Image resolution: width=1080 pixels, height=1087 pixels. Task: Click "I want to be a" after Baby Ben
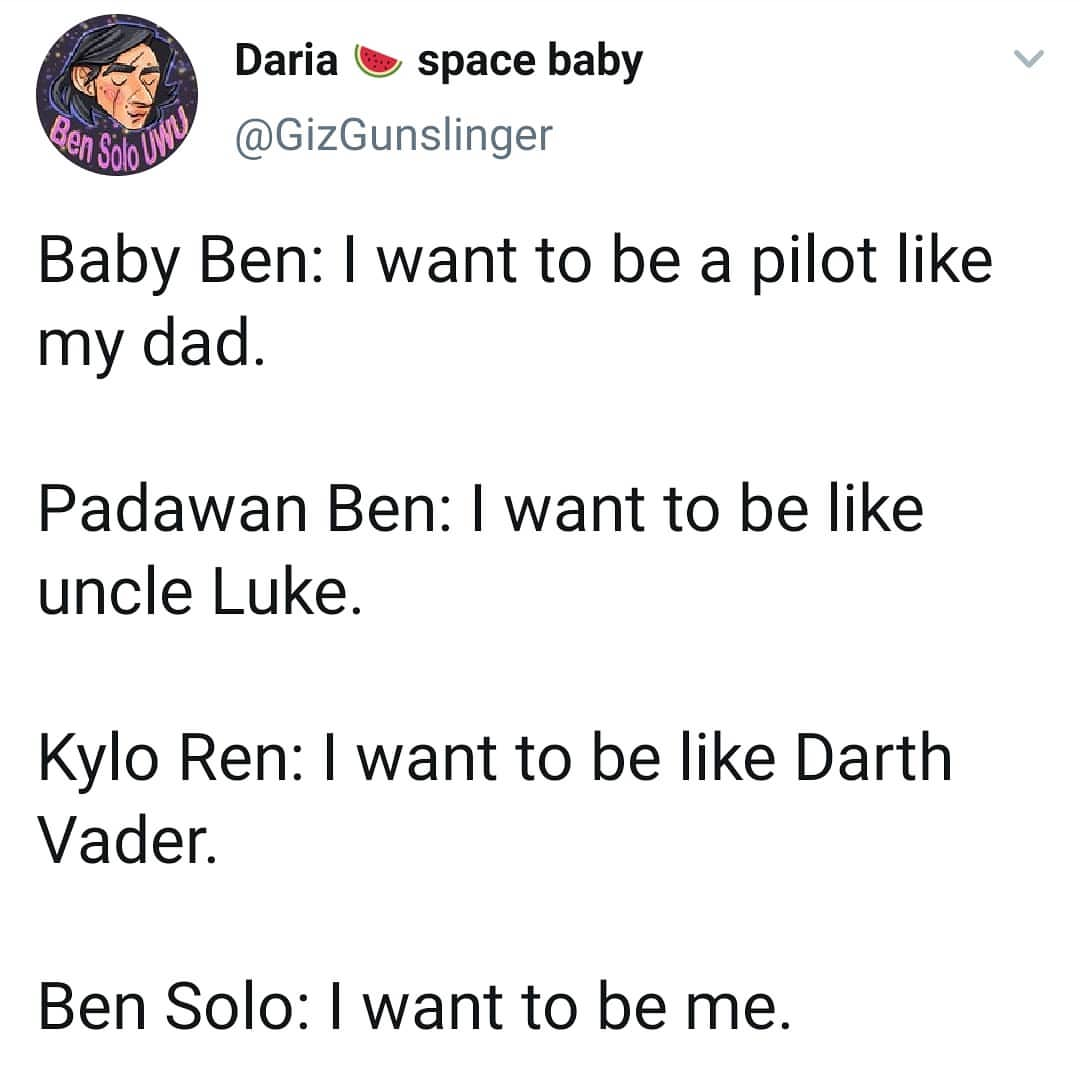pyautogui.click(x=537, y=262)
